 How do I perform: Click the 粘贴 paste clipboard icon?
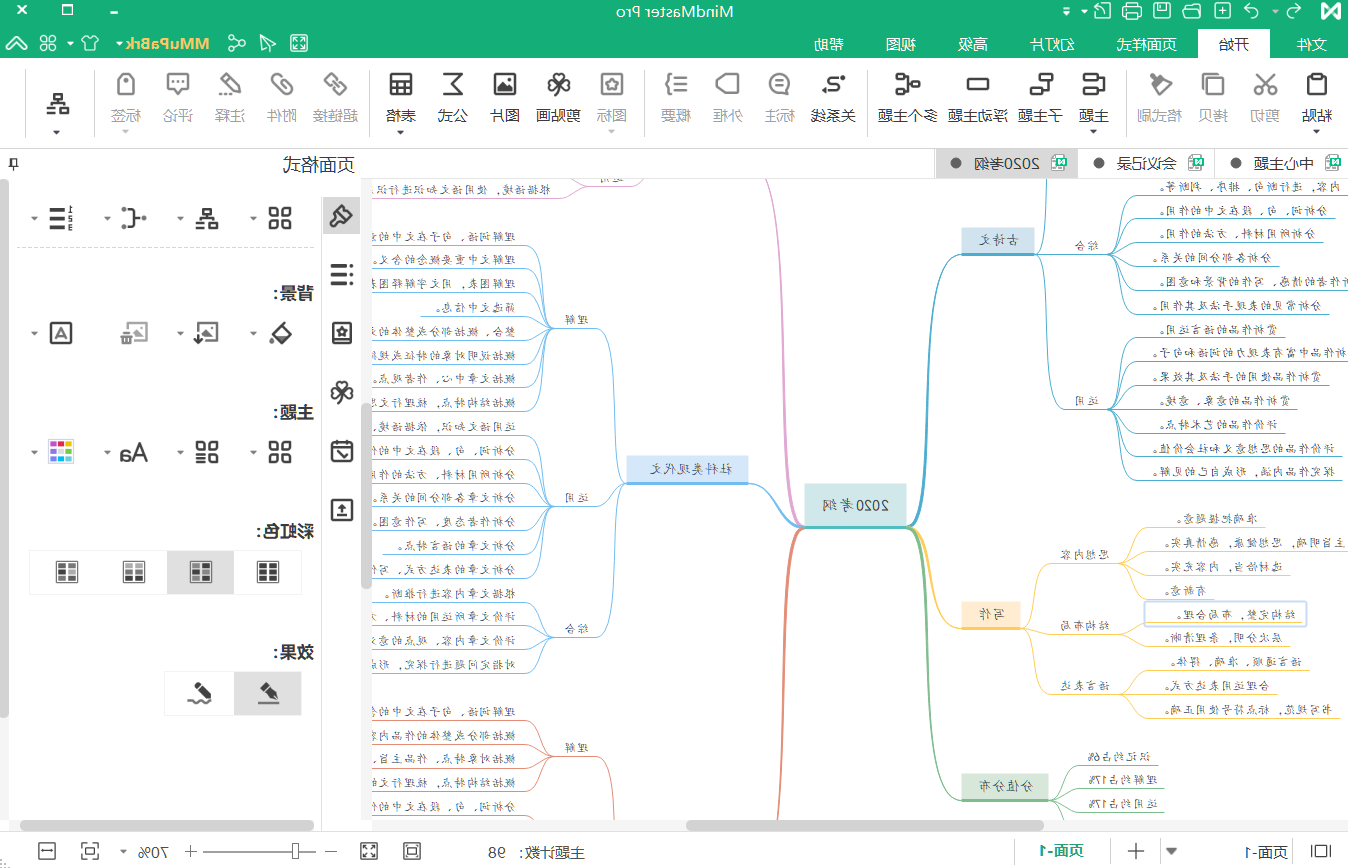coord(1317,86)
